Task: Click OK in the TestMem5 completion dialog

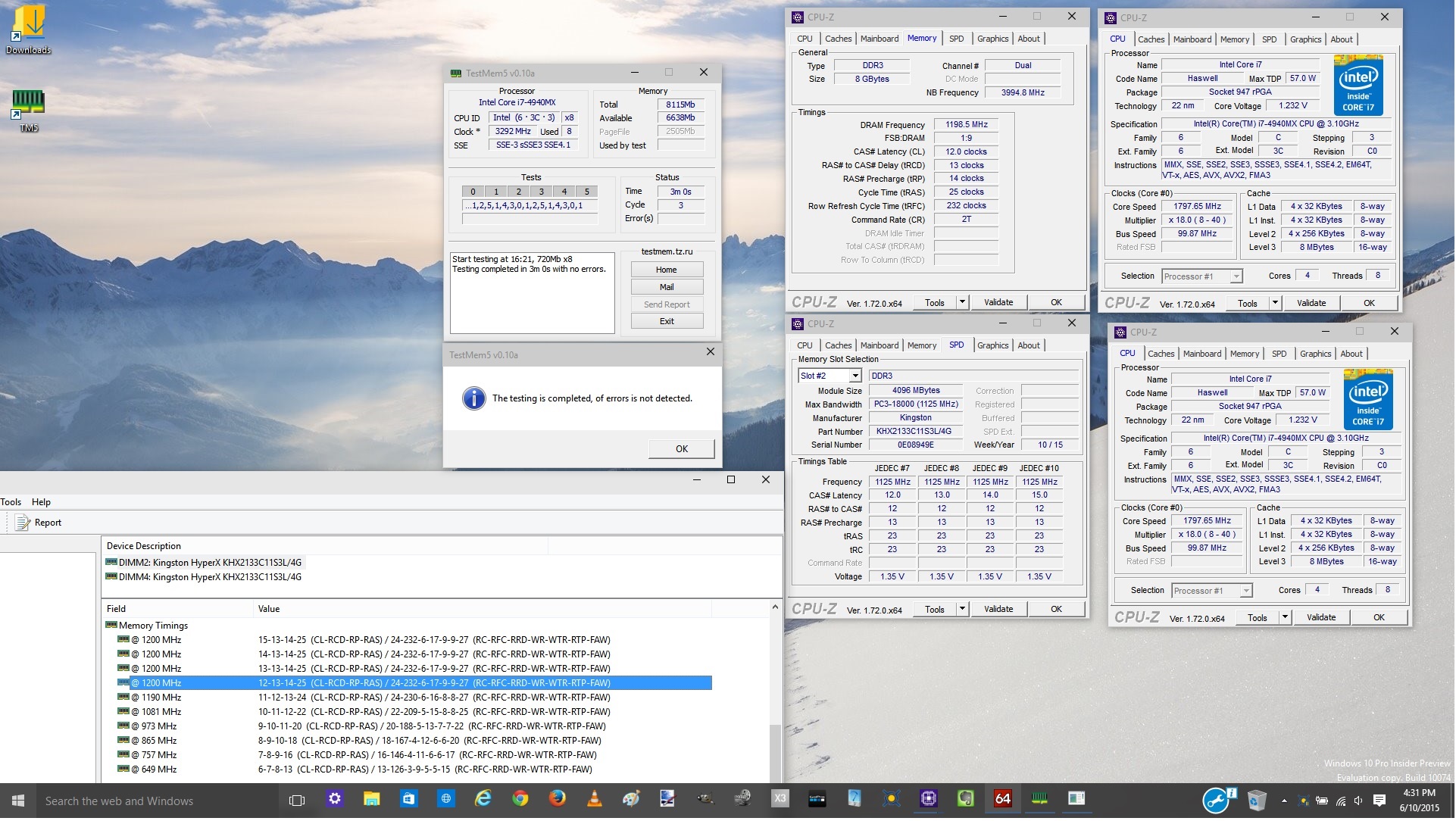Action: point(683,451)
